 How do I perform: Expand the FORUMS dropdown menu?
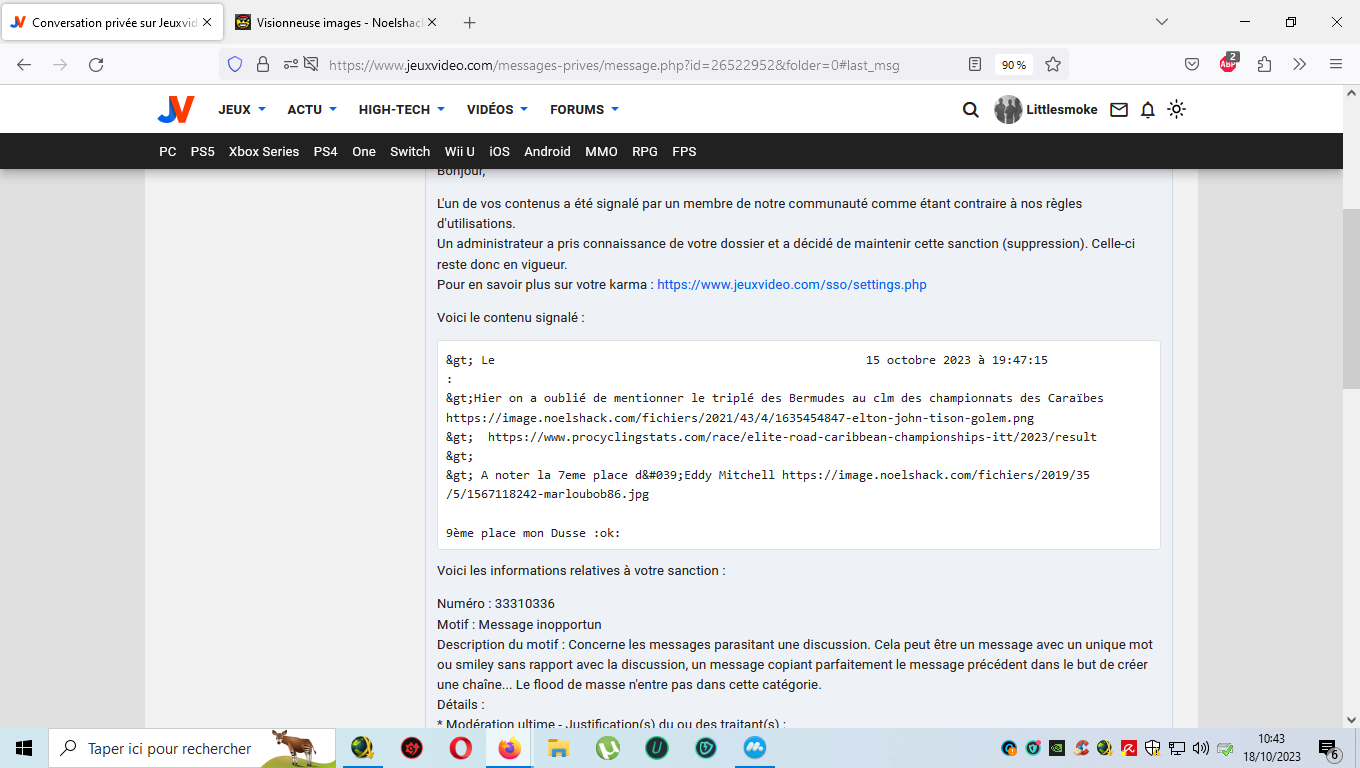(x=584, y=110)
